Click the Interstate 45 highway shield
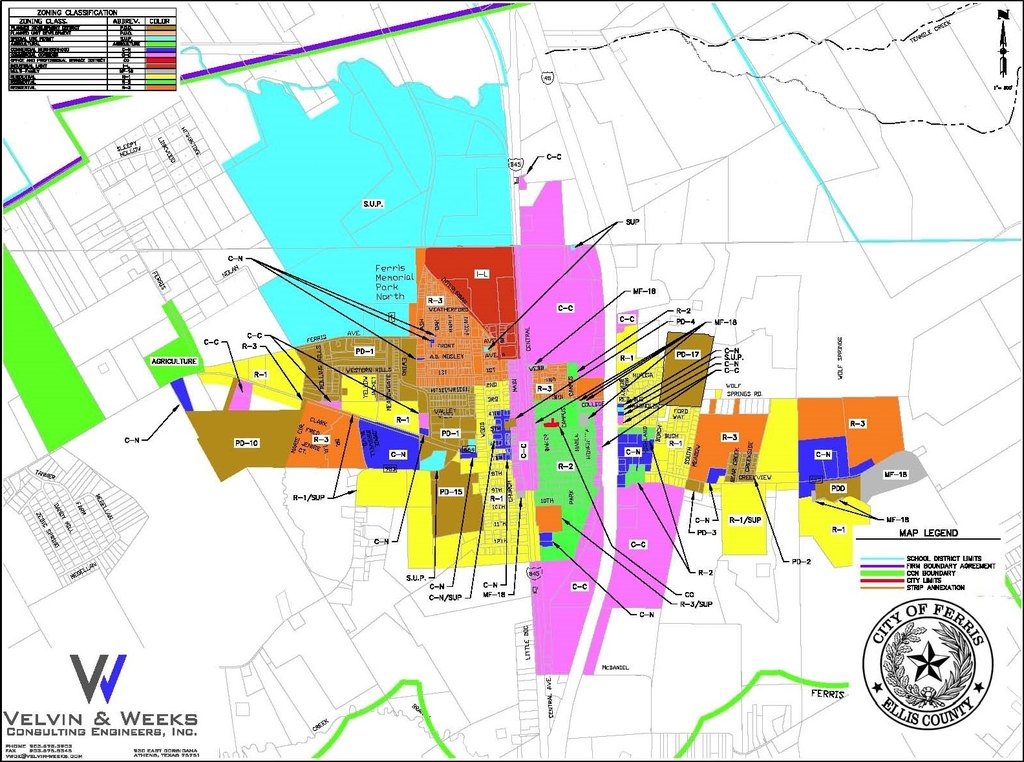The image size is (1024, 762). coord(546,77)
